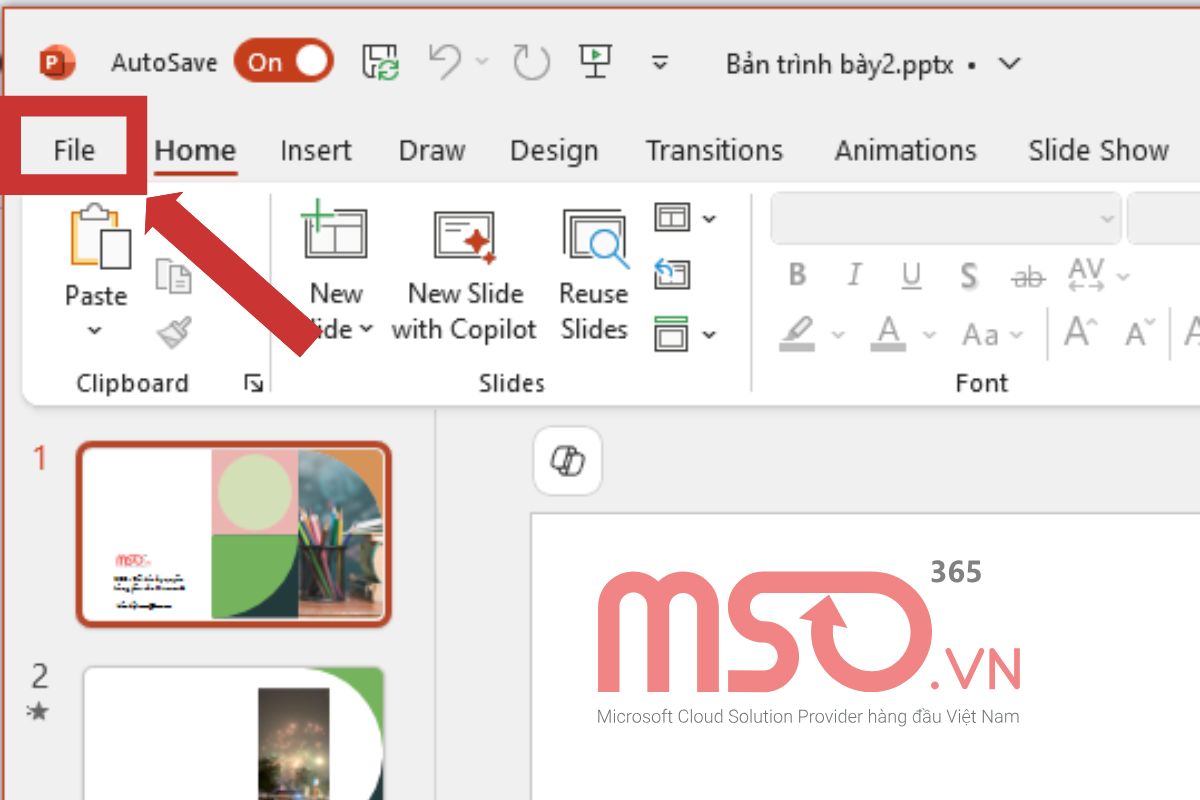Click the Reset slide icon
Image resolution: width=1200 pixels, height=800 pixels.
tap(672, 274)
